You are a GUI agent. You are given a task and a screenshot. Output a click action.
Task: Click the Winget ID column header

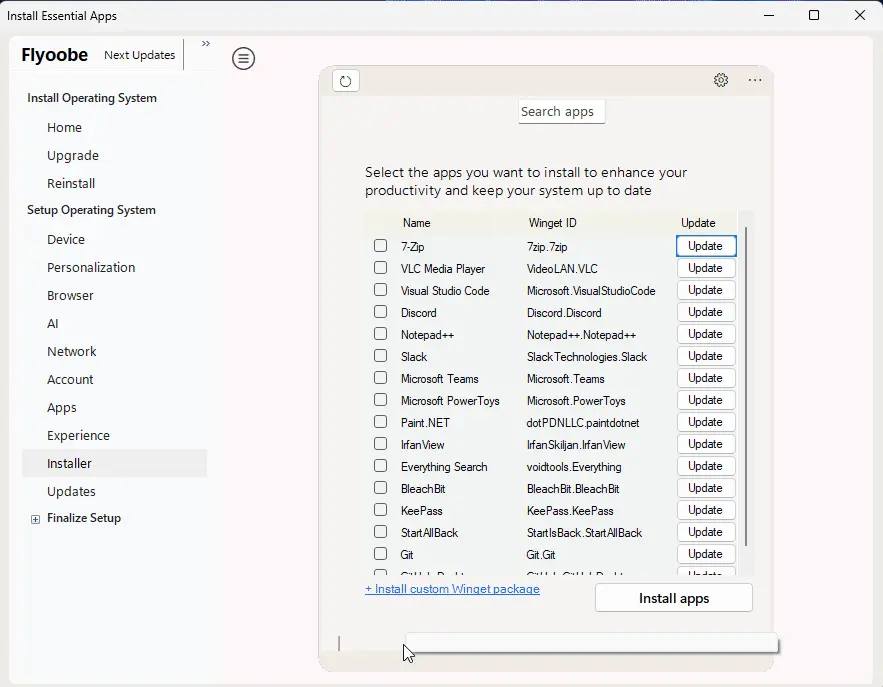[x=552, y=223]
